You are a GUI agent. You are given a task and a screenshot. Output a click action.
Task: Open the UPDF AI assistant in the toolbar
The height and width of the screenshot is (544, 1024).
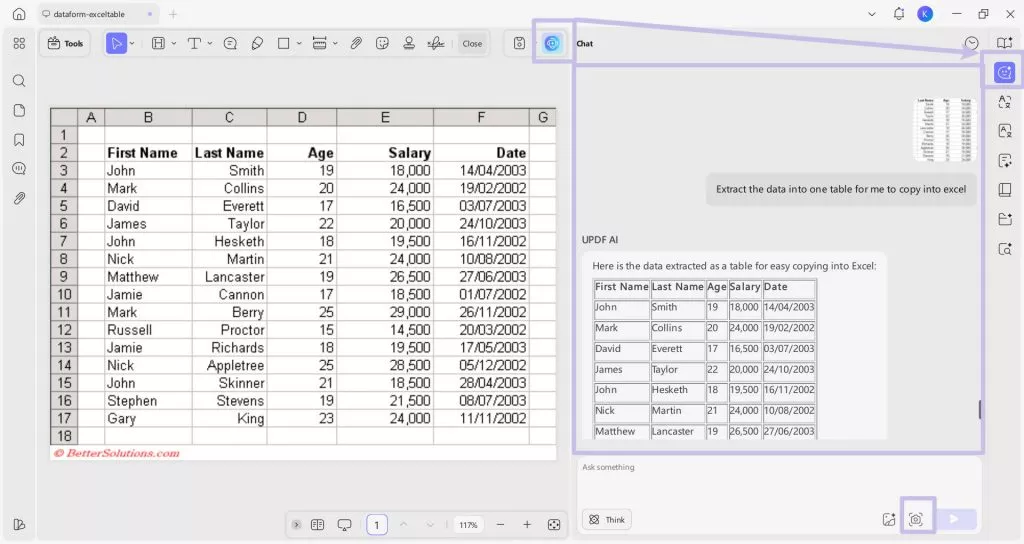(x=552, y=43)
